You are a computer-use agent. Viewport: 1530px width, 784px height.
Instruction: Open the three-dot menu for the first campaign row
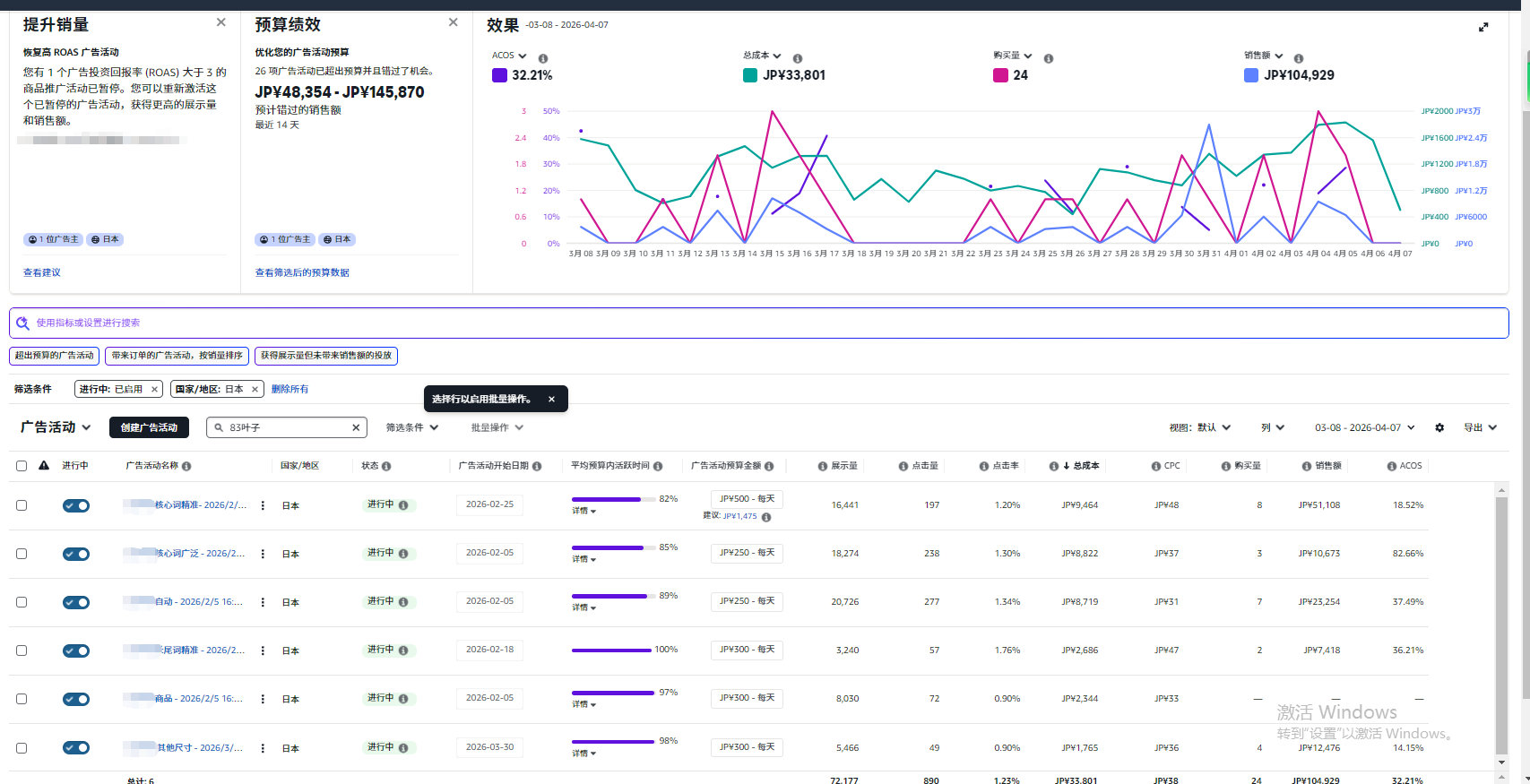click(x=263, y=505)
